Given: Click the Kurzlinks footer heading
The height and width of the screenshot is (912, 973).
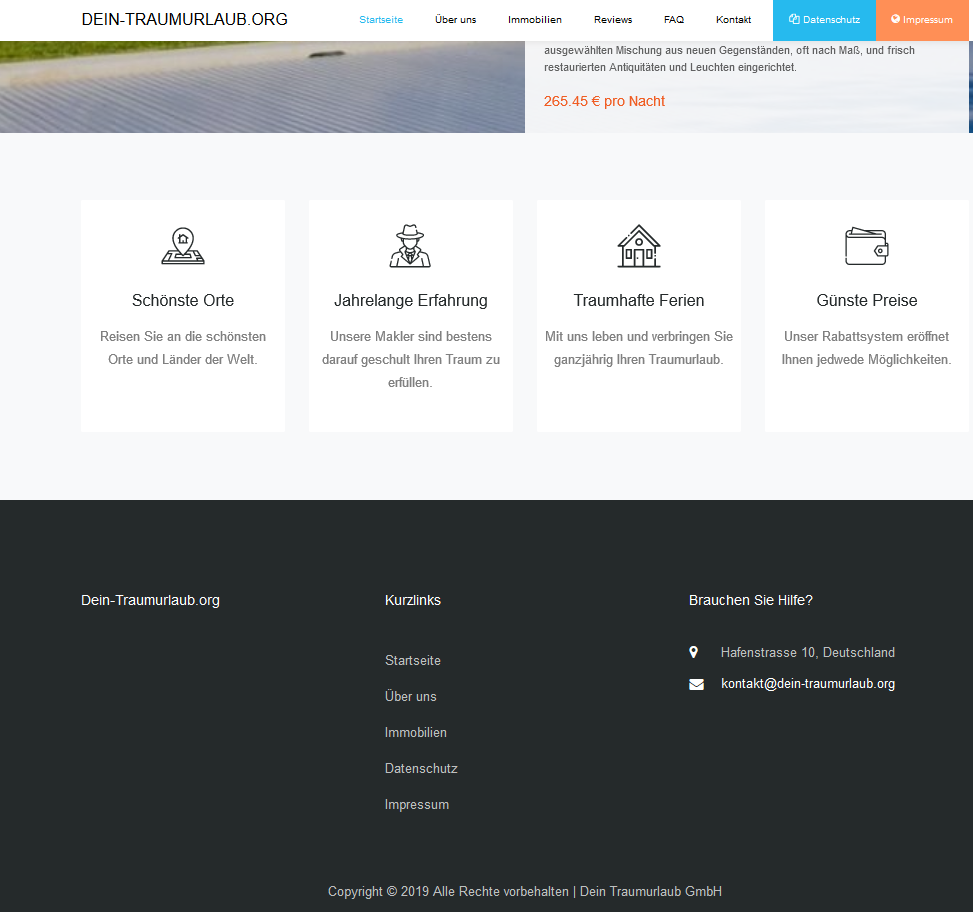Looking at the screenshot, I should (x=413, y=601).
